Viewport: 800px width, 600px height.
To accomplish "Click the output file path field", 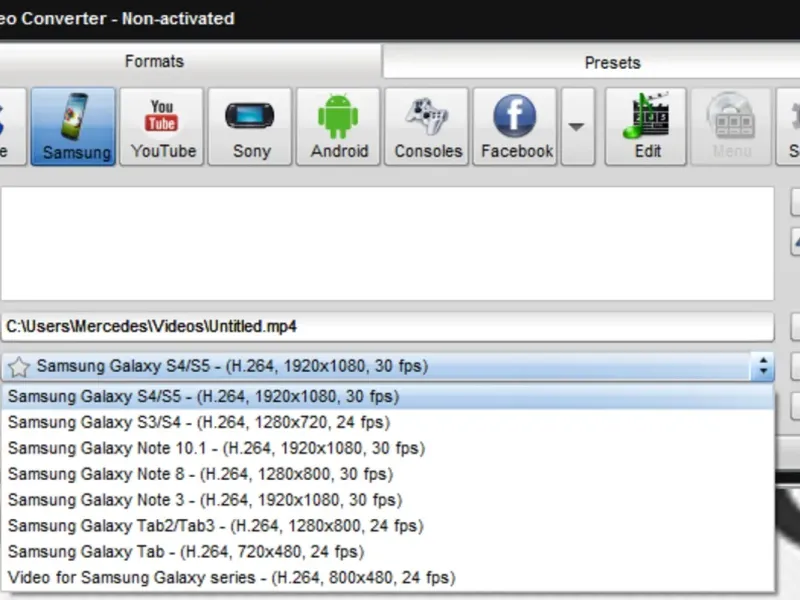I will click(388, 327).
